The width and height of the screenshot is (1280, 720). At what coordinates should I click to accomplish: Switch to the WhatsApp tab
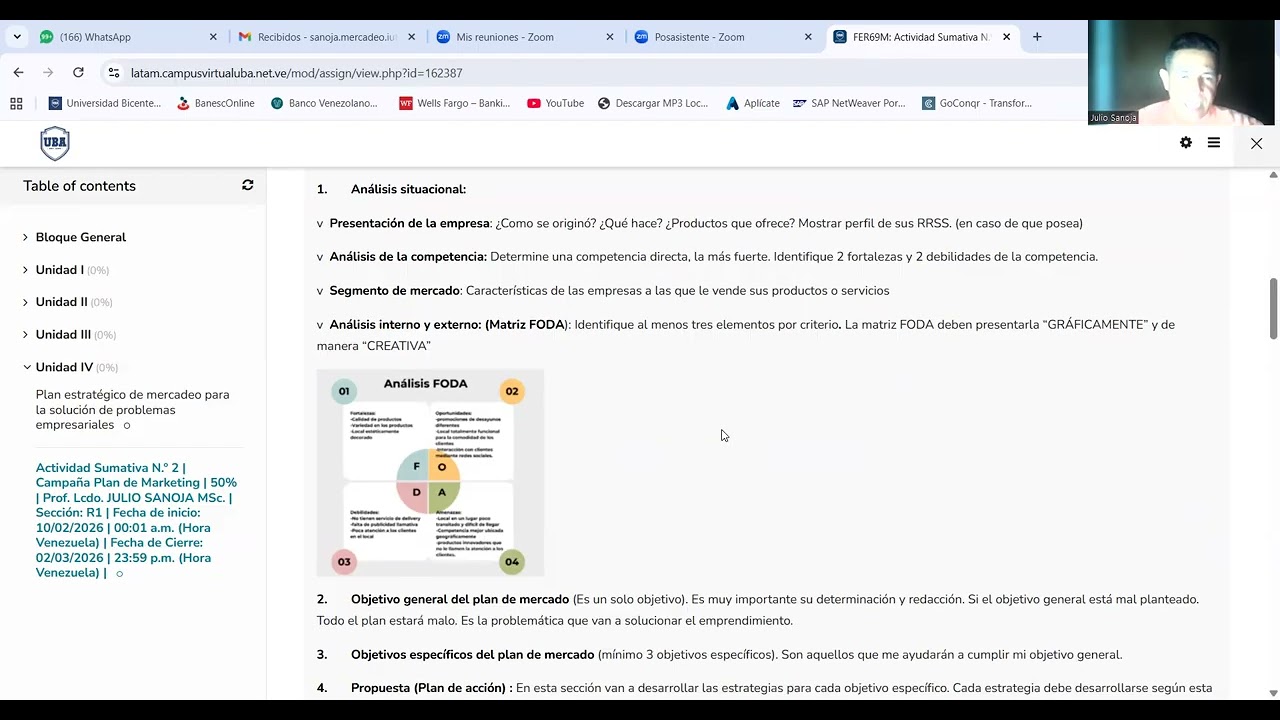click(x=126, y=37)
